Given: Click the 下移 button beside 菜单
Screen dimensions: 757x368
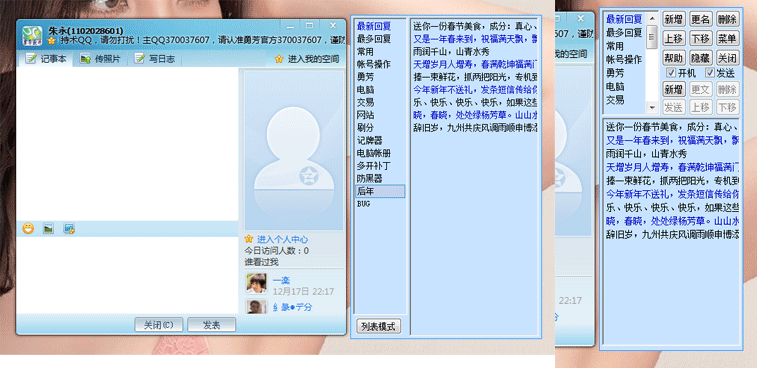Looking at the screenshot, I should click(x=700, y=39).
